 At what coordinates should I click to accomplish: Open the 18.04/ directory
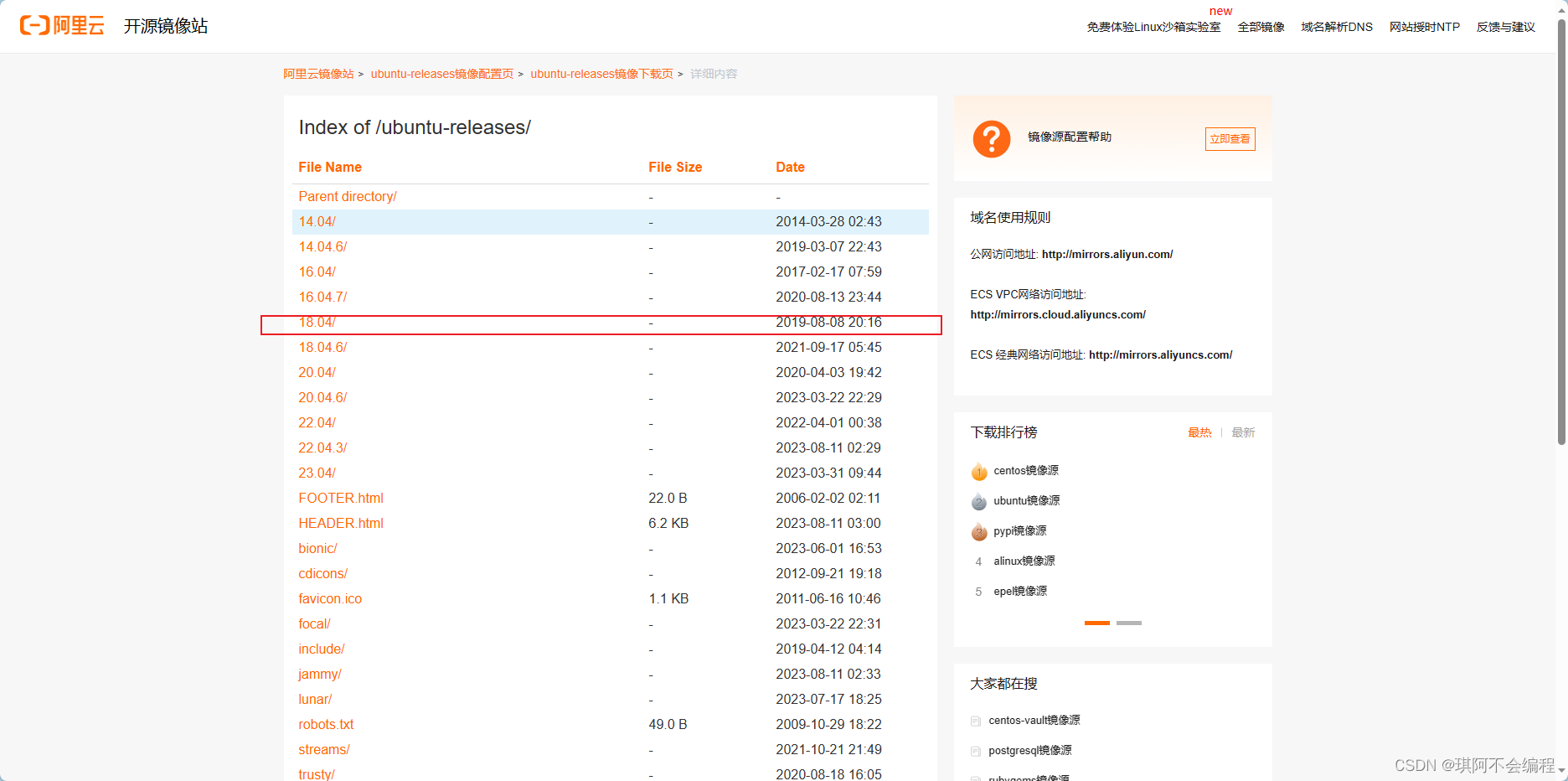point(317,322)
